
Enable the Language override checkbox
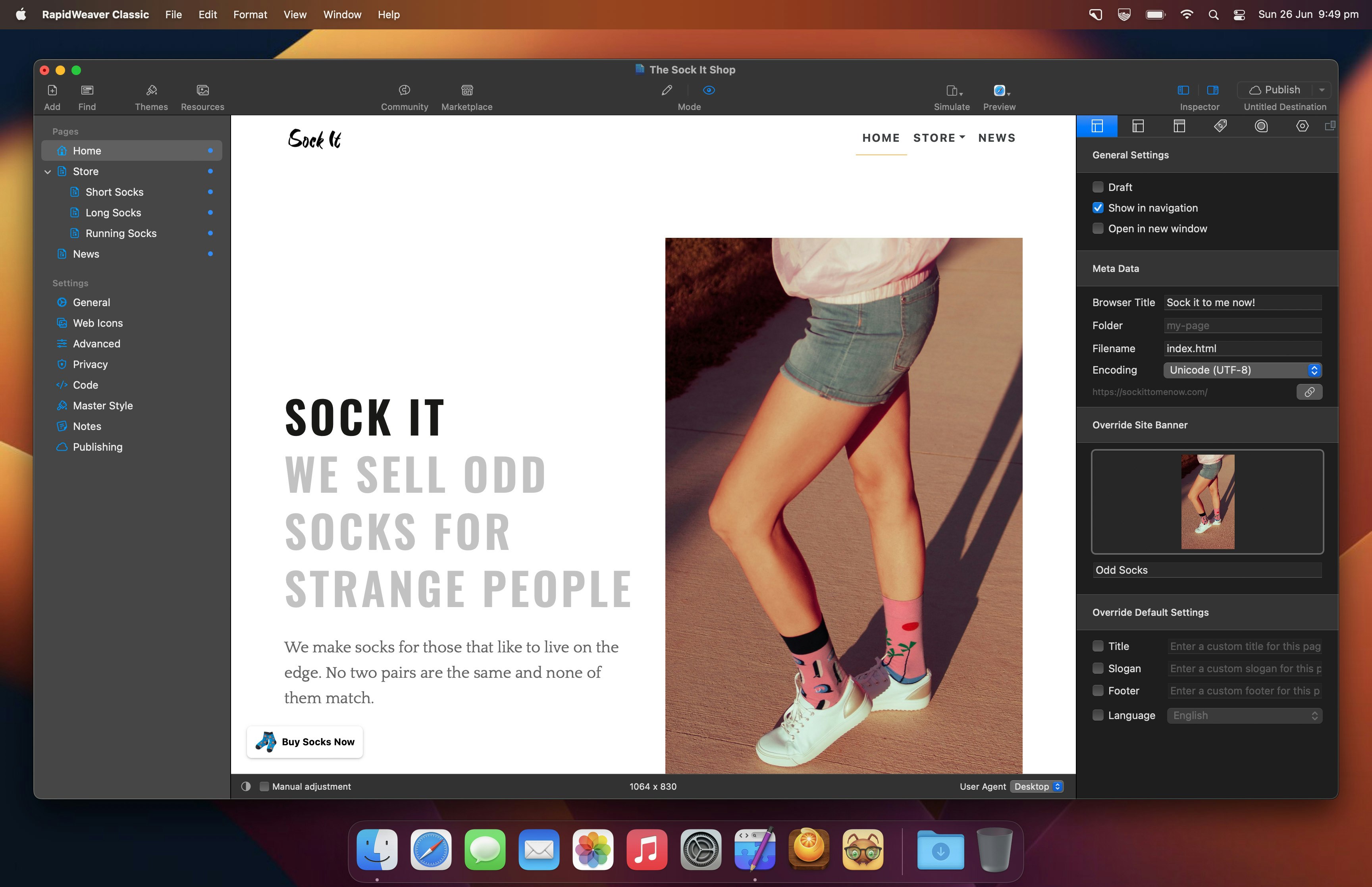pos(1098,715)
